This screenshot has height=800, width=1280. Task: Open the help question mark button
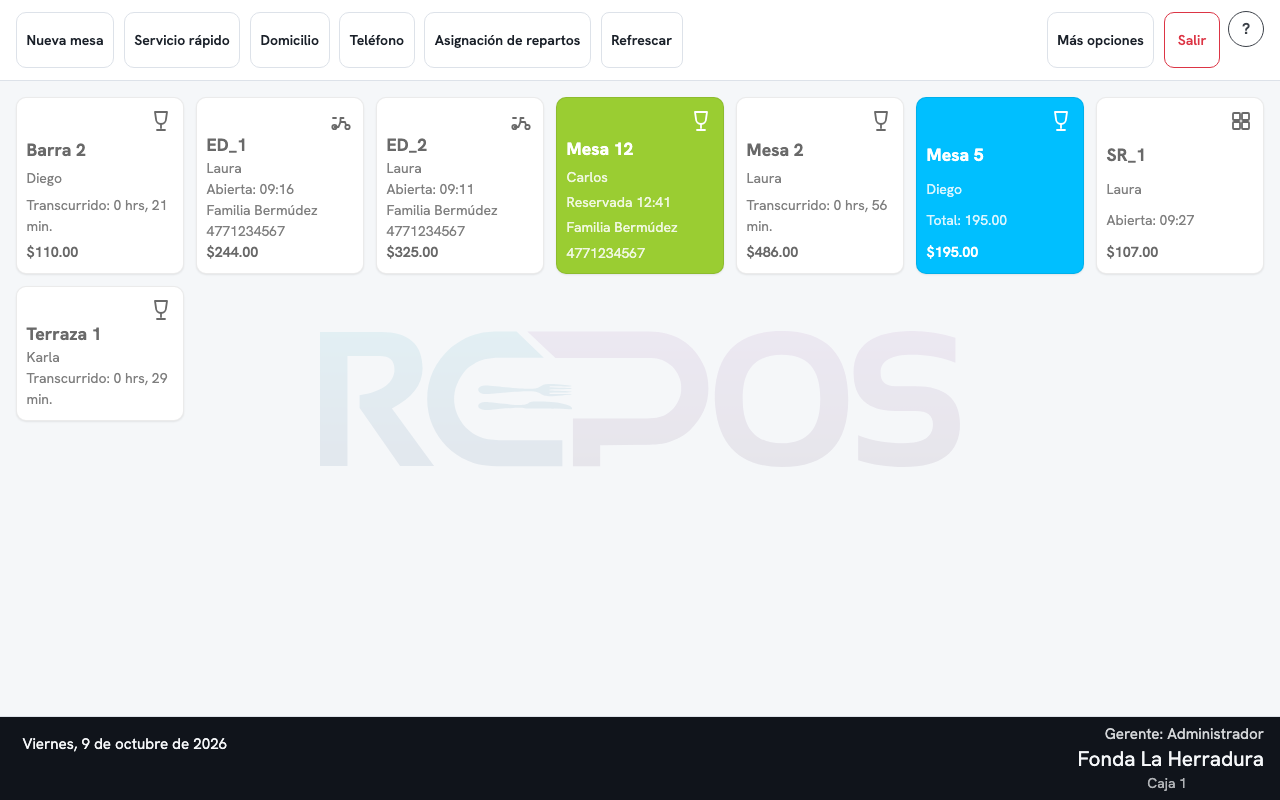coord(1246,30)
